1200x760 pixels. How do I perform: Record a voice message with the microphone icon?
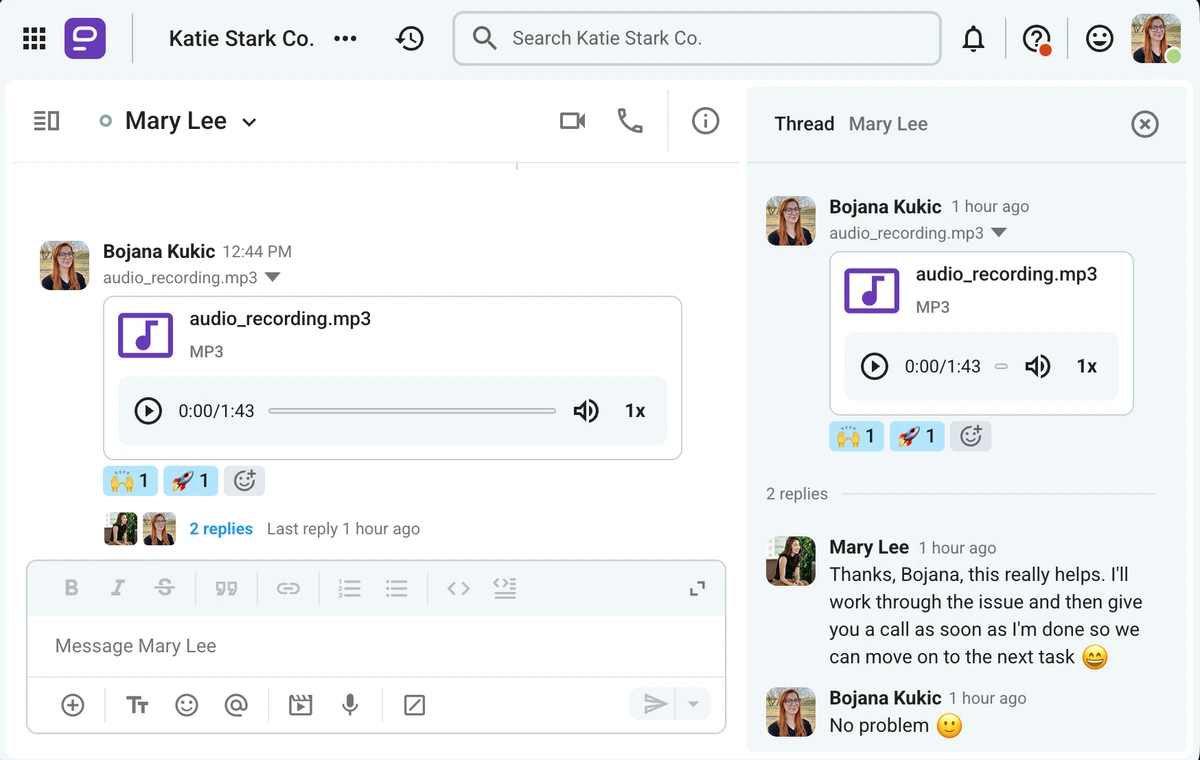coord(350,705)
